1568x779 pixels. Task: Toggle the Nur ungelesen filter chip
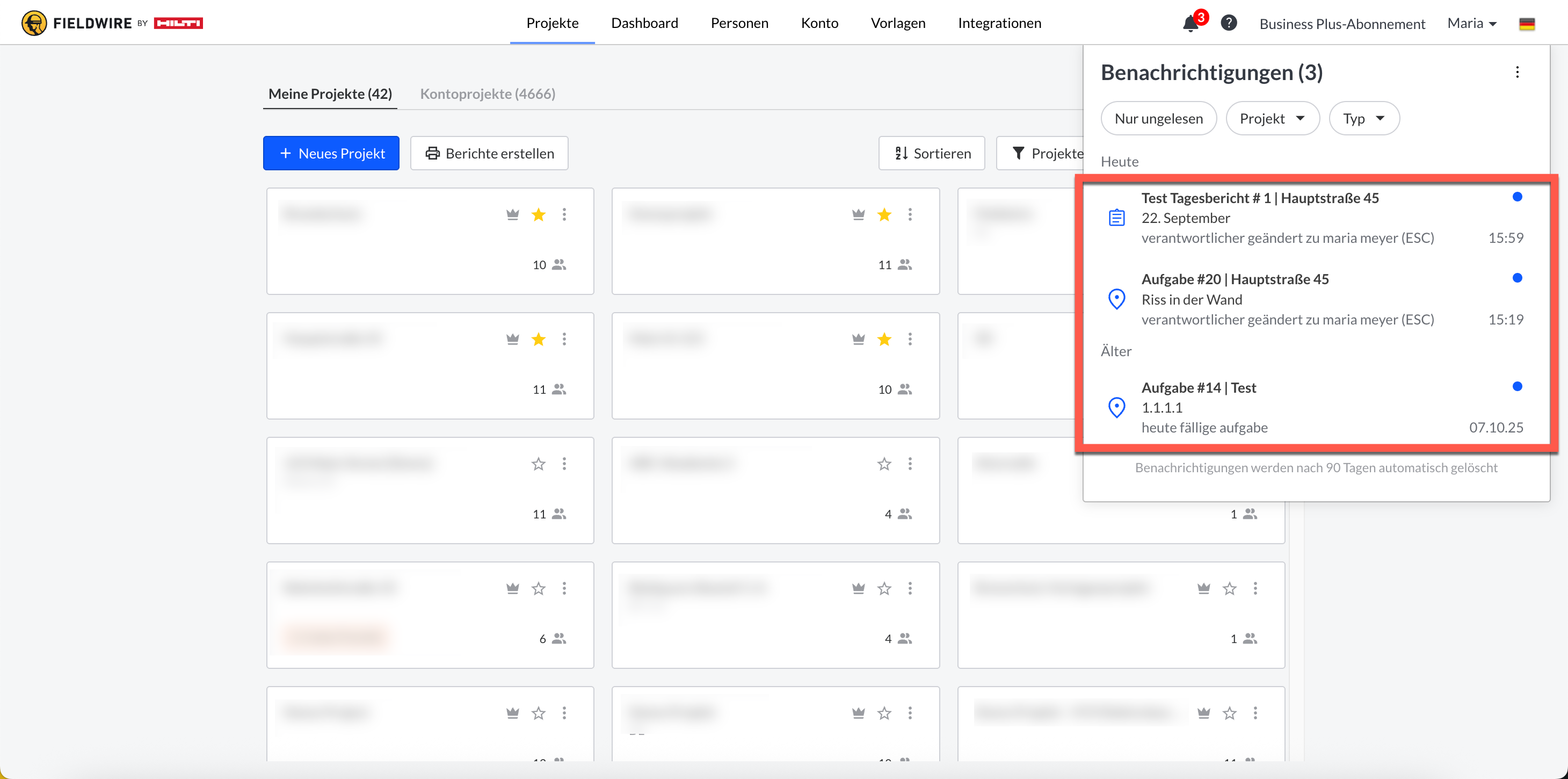click(1158, 119)
